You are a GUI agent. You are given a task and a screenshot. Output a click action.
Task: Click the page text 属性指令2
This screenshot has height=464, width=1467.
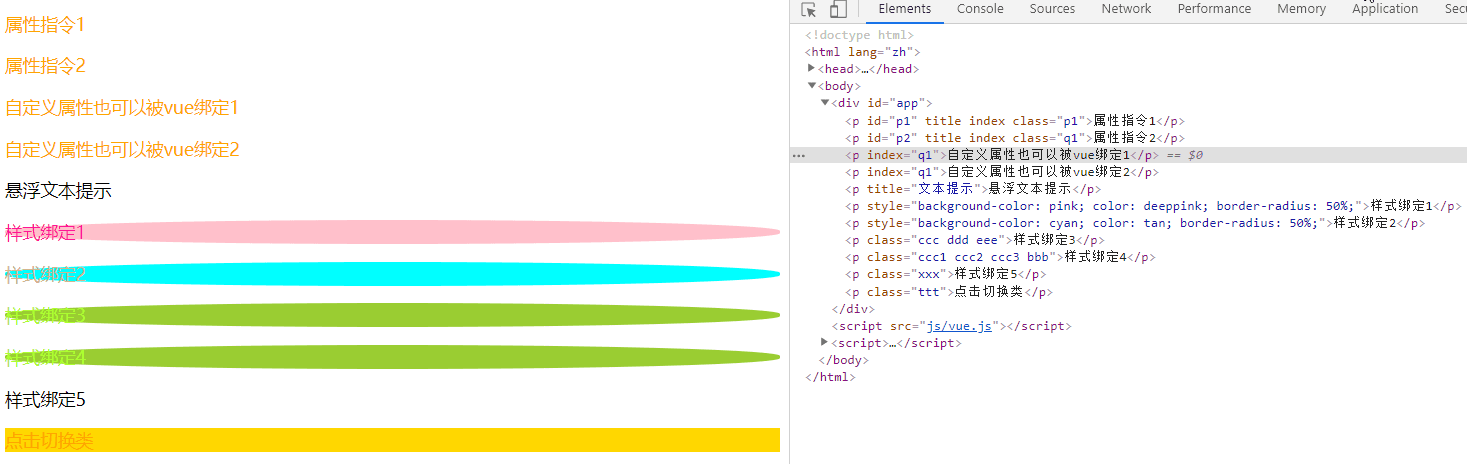pos(45,66)
